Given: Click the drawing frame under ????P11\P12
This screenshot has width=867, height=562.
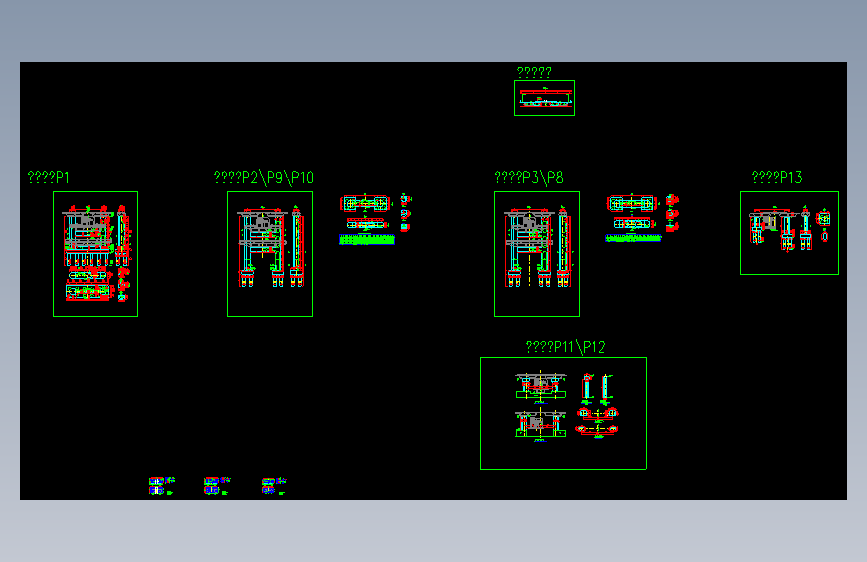Looking at the screenshot, I should (563, 414).
